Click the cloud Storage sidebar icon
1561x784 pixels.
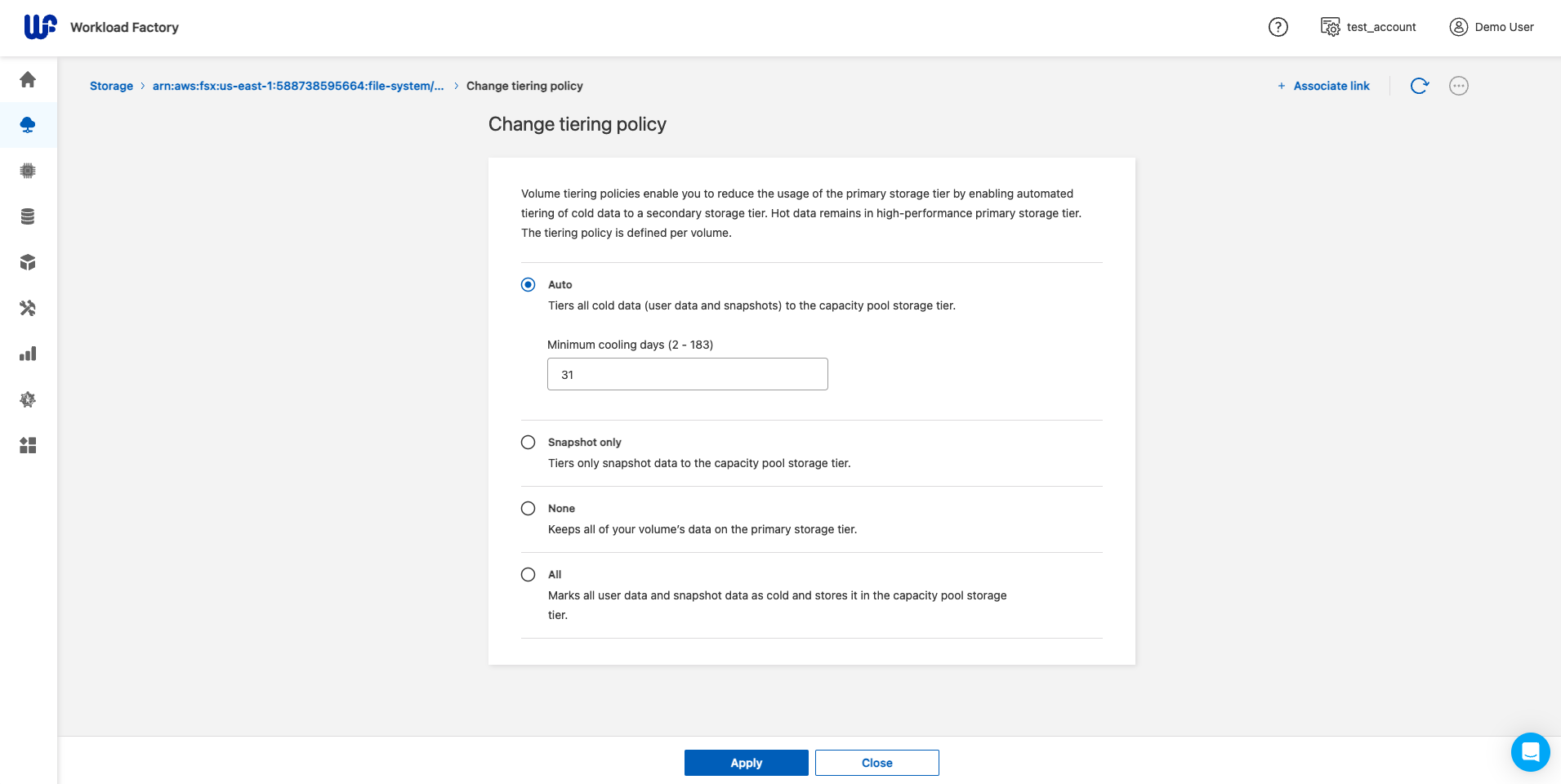click(x=28, y=125)
